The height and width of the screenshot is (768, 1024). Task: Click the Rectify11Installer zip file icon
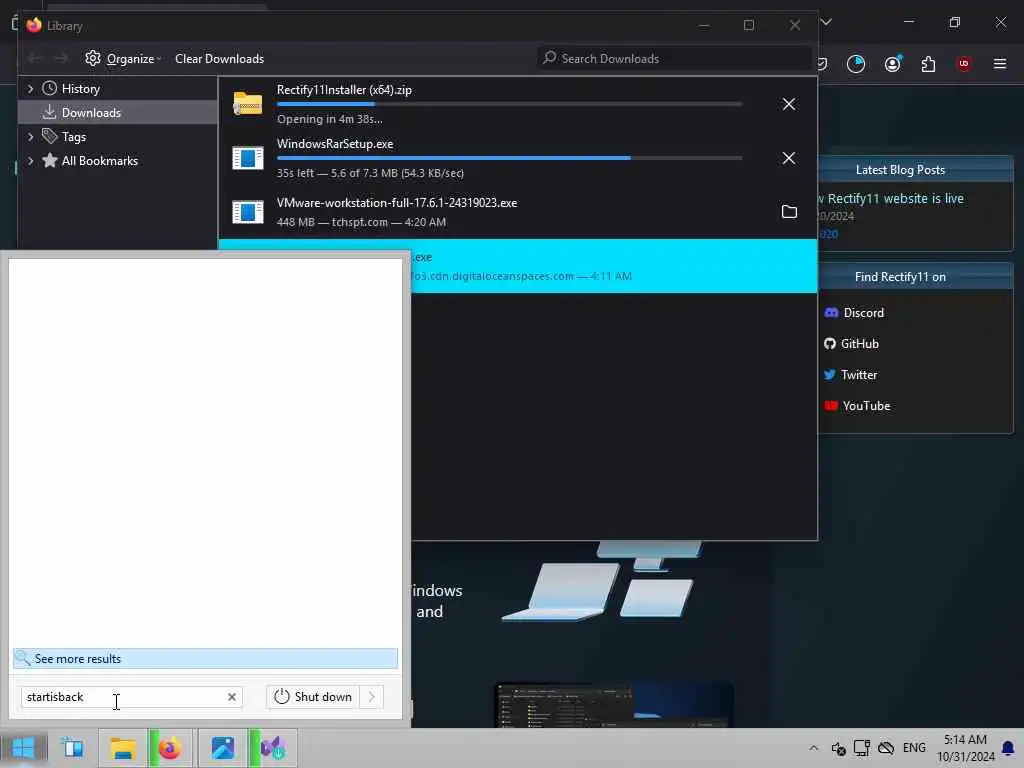coord(248,104)
